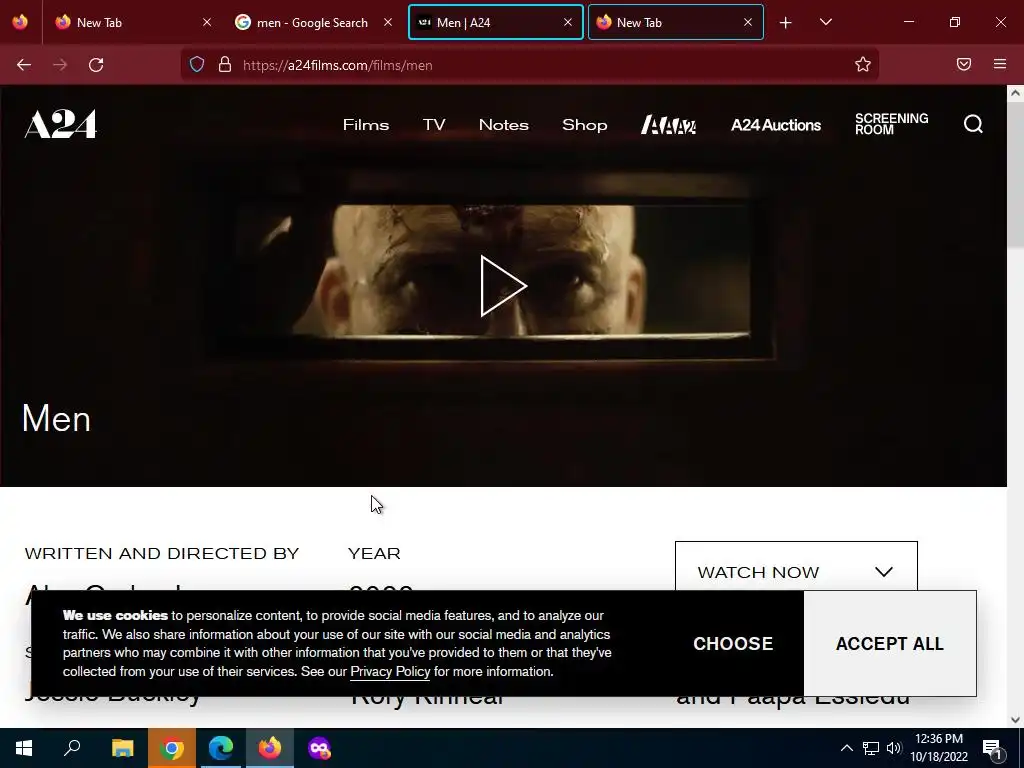1024x768 pixels.
Task: Close the first New Tab
Action: [207, 22]
